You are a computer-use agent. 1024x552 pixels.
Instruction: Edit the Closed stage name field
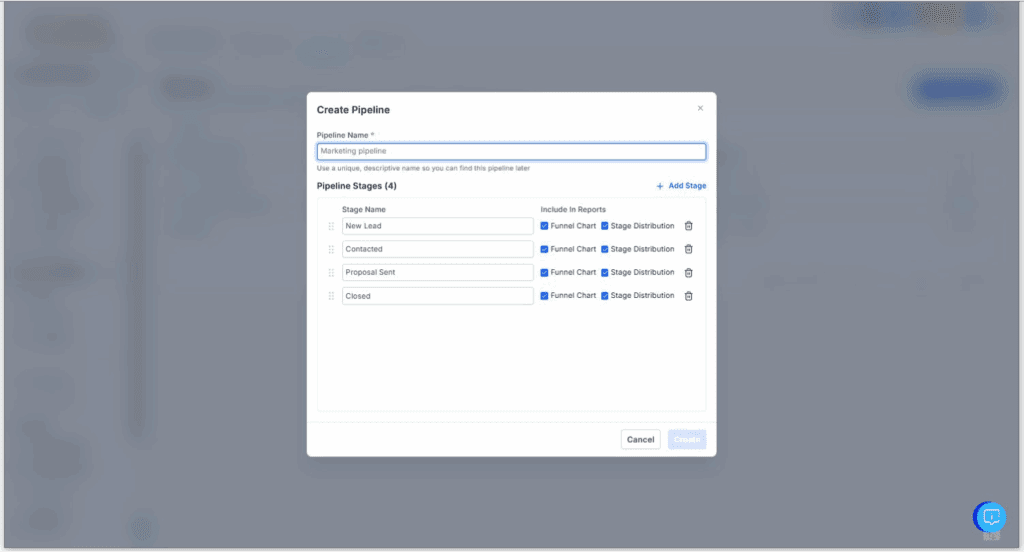coord(438,296)
